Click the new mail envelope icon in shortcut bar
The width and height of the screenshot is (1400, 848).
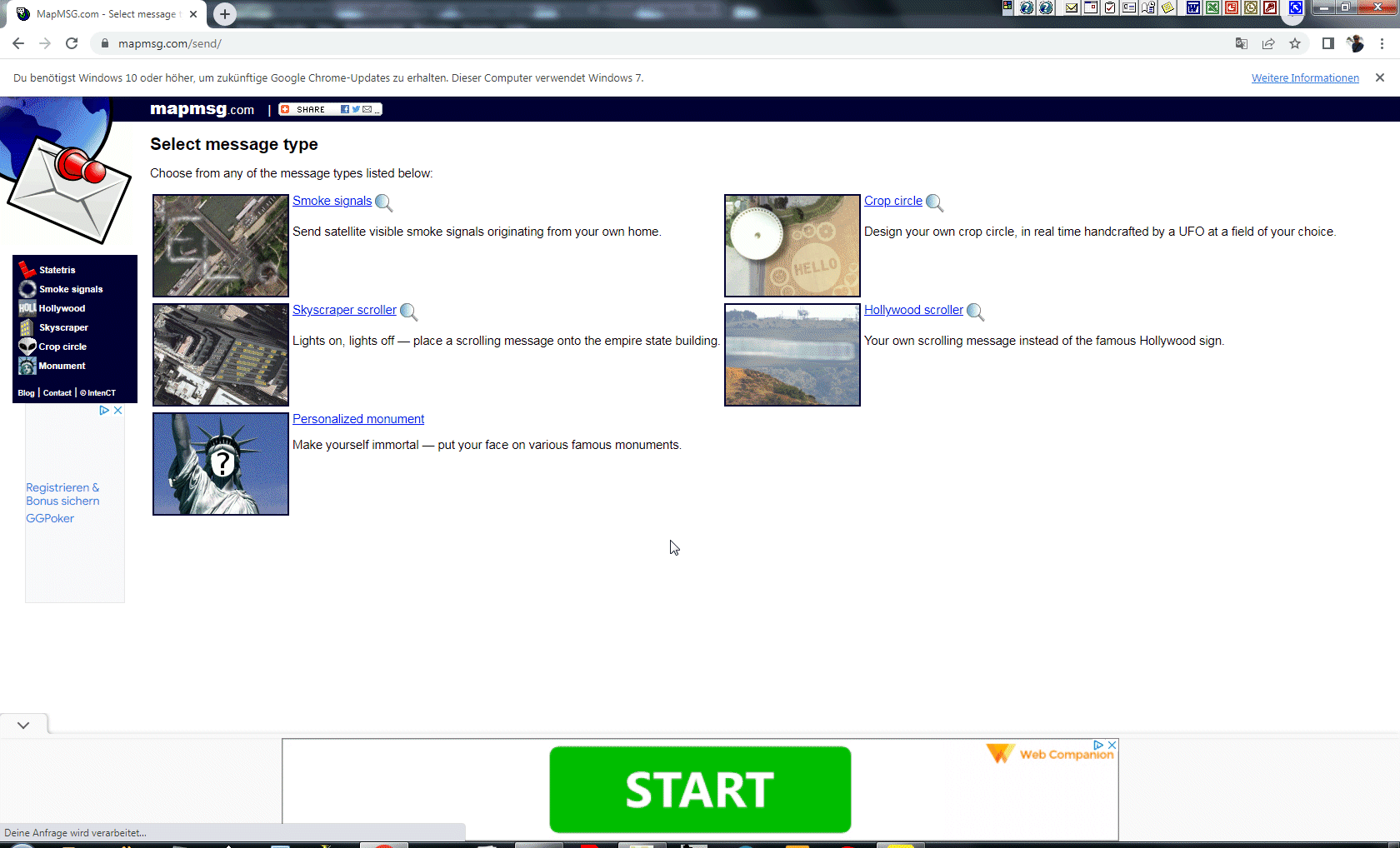(1072, 7)
